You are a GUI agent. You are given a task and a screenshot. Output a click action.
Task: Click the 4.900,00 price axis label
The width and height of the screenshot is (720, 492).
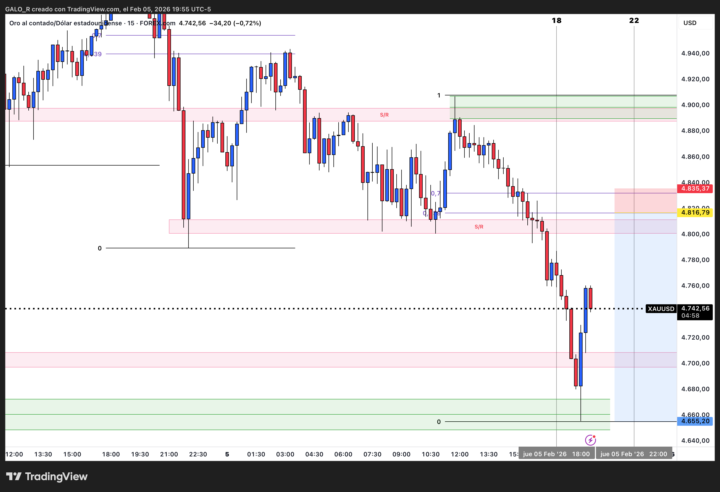coord(695,105)
